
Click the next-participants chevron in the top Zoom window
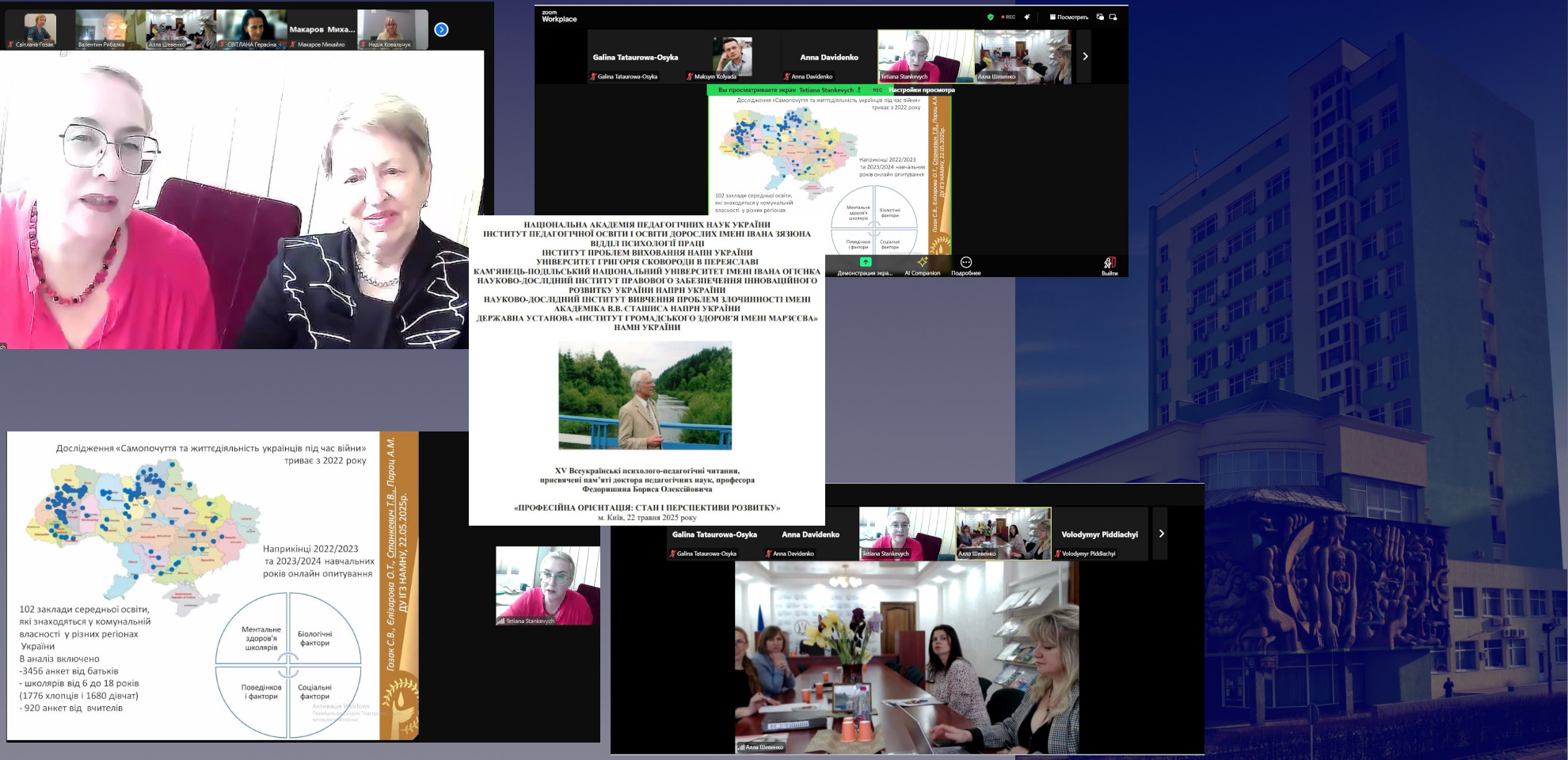click(1084, 56)
